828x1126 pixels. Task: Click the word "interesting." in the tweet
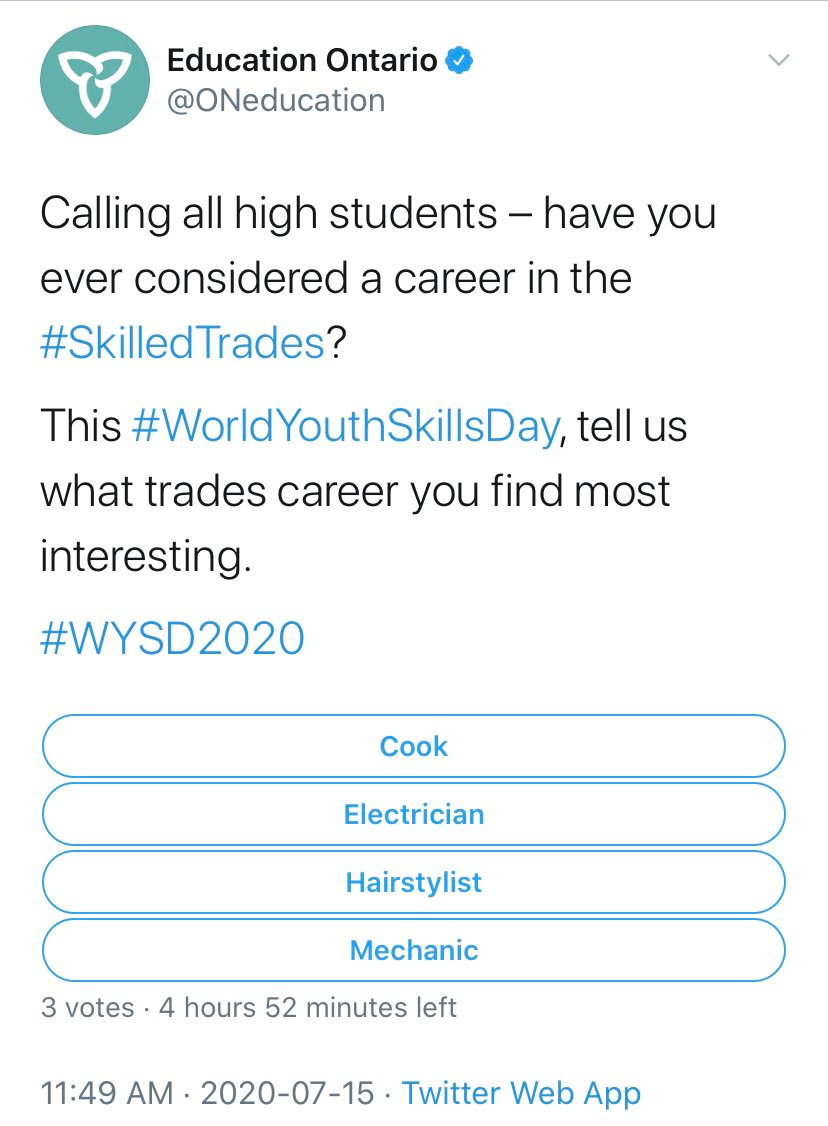pyautogui.click(x=145, y=556)
